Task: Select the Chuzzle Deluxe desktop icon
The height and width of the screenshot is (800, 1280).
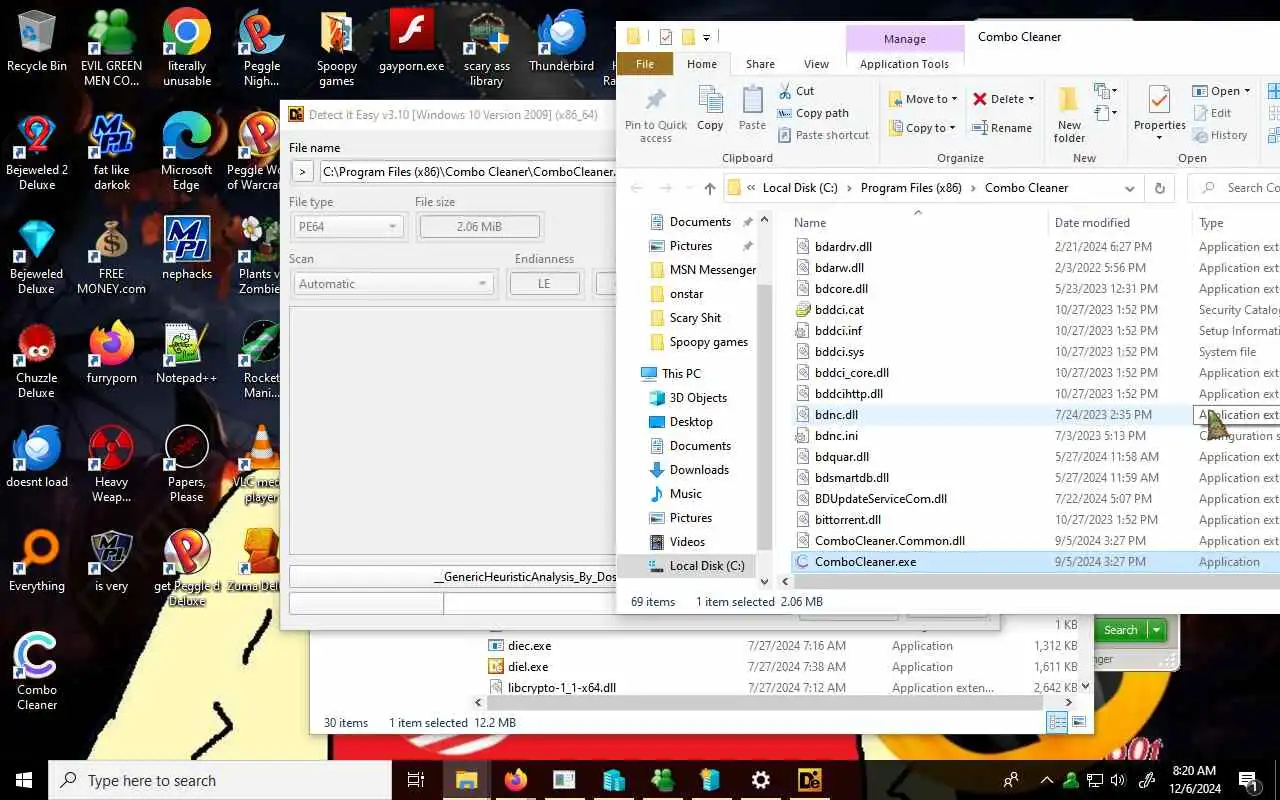Action: click(37, 360)
